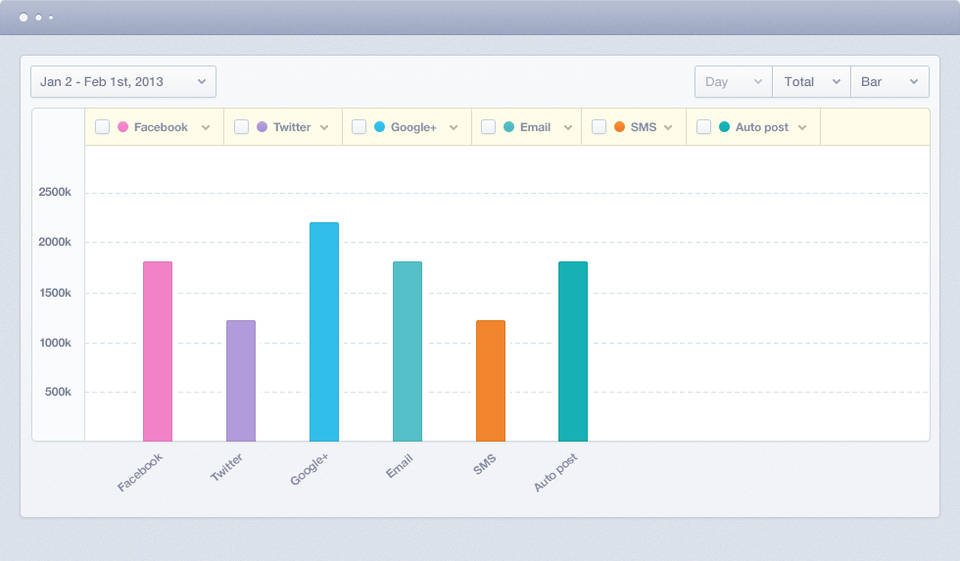This screenshot has height=561, width=960.
Task: Expand the Facebook legend chevron
Action: [206, 128]
